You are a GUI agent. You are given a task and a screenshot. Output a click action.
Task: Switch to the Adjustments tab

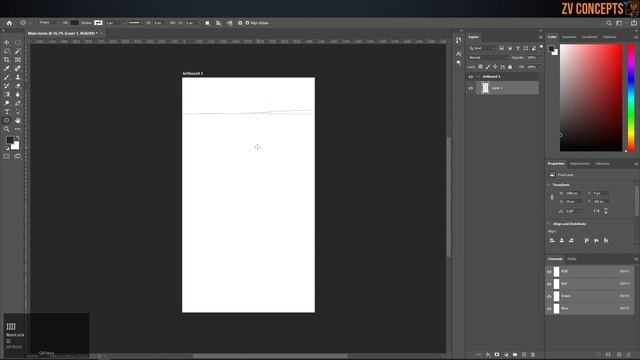point(580,164)
